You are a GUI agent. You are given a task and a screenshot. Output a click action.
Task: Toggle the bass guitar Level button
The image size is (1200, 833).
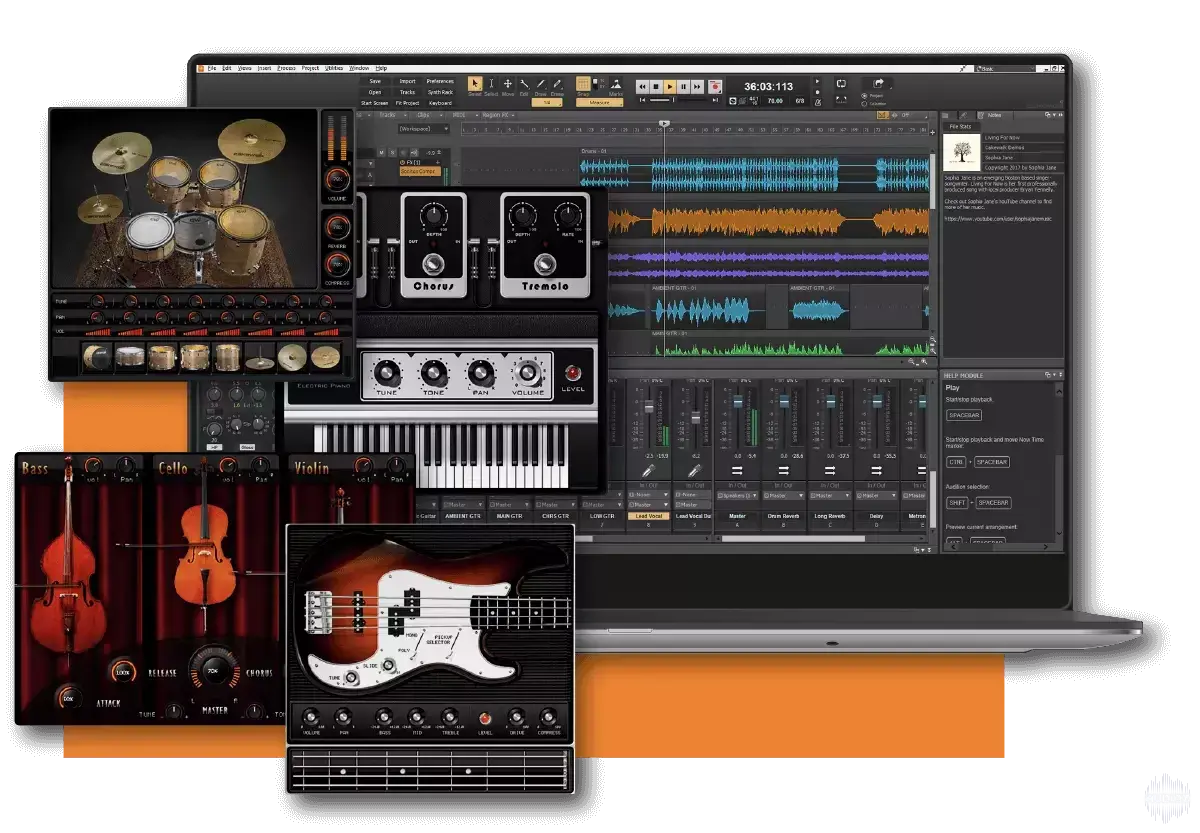[x=484, y=718]
